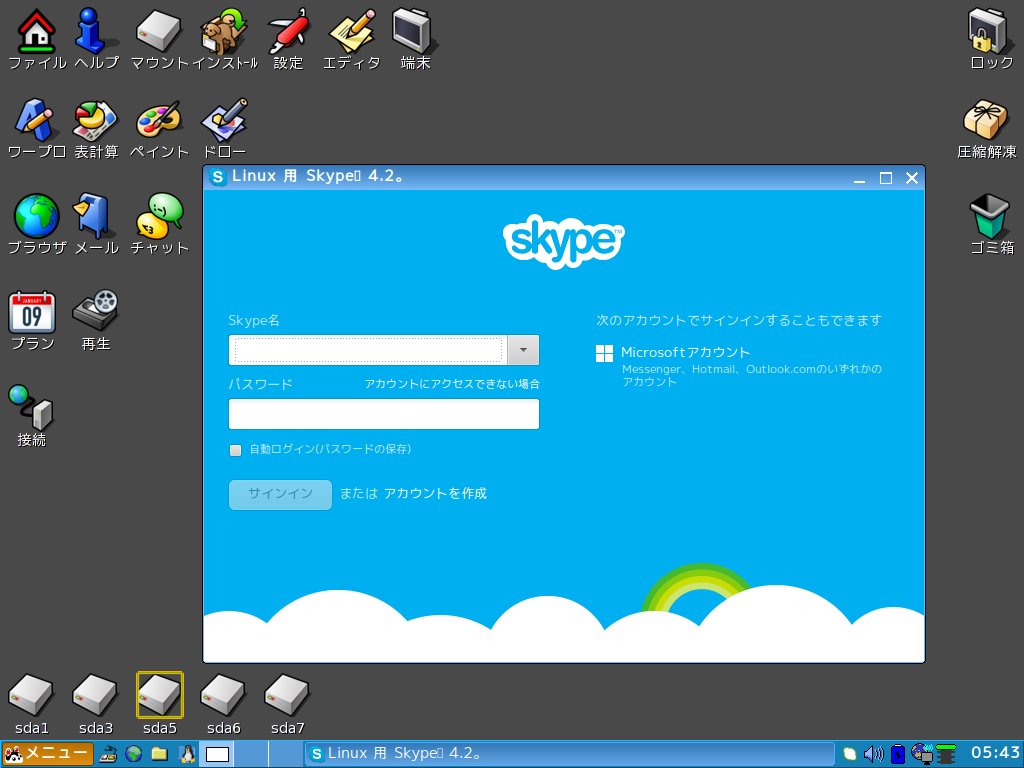This screenshot has width=1024, height=768.
Task: Click the Skype icon in title bar
Action: pyautogui.click(x=217, y=177)
